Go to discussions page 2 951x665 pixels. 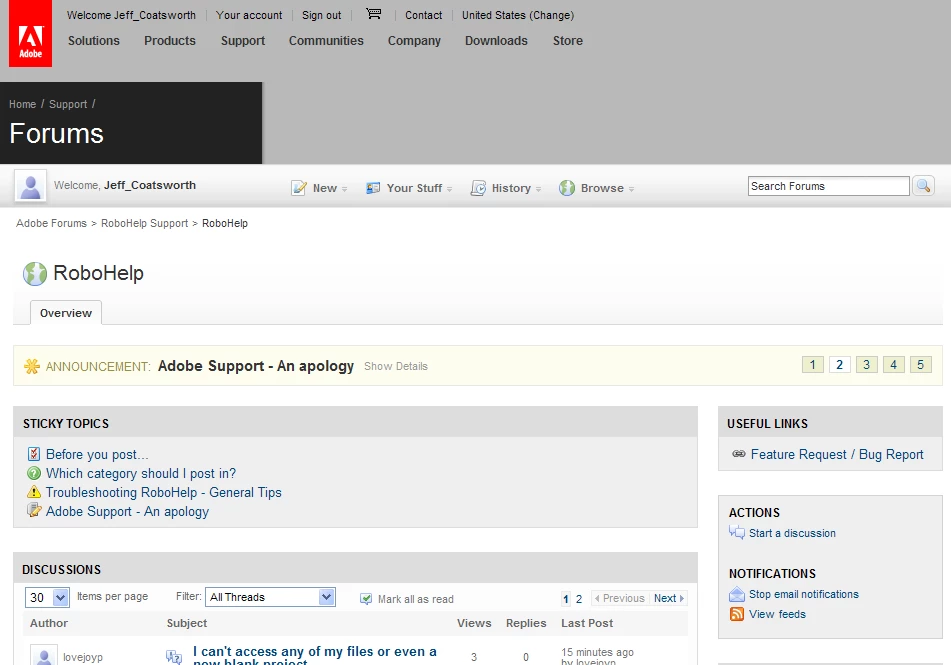pos(579,599)
